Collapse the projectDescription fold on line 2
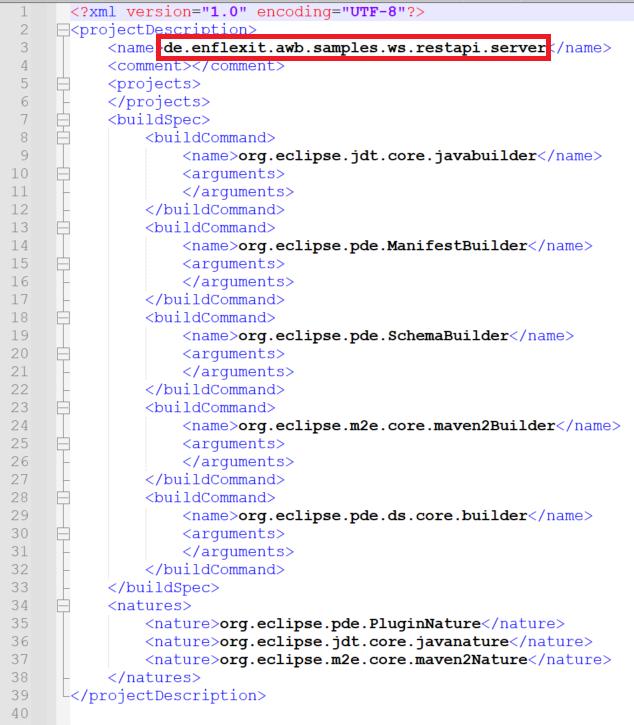634x725 pixels. coord(64,30)
